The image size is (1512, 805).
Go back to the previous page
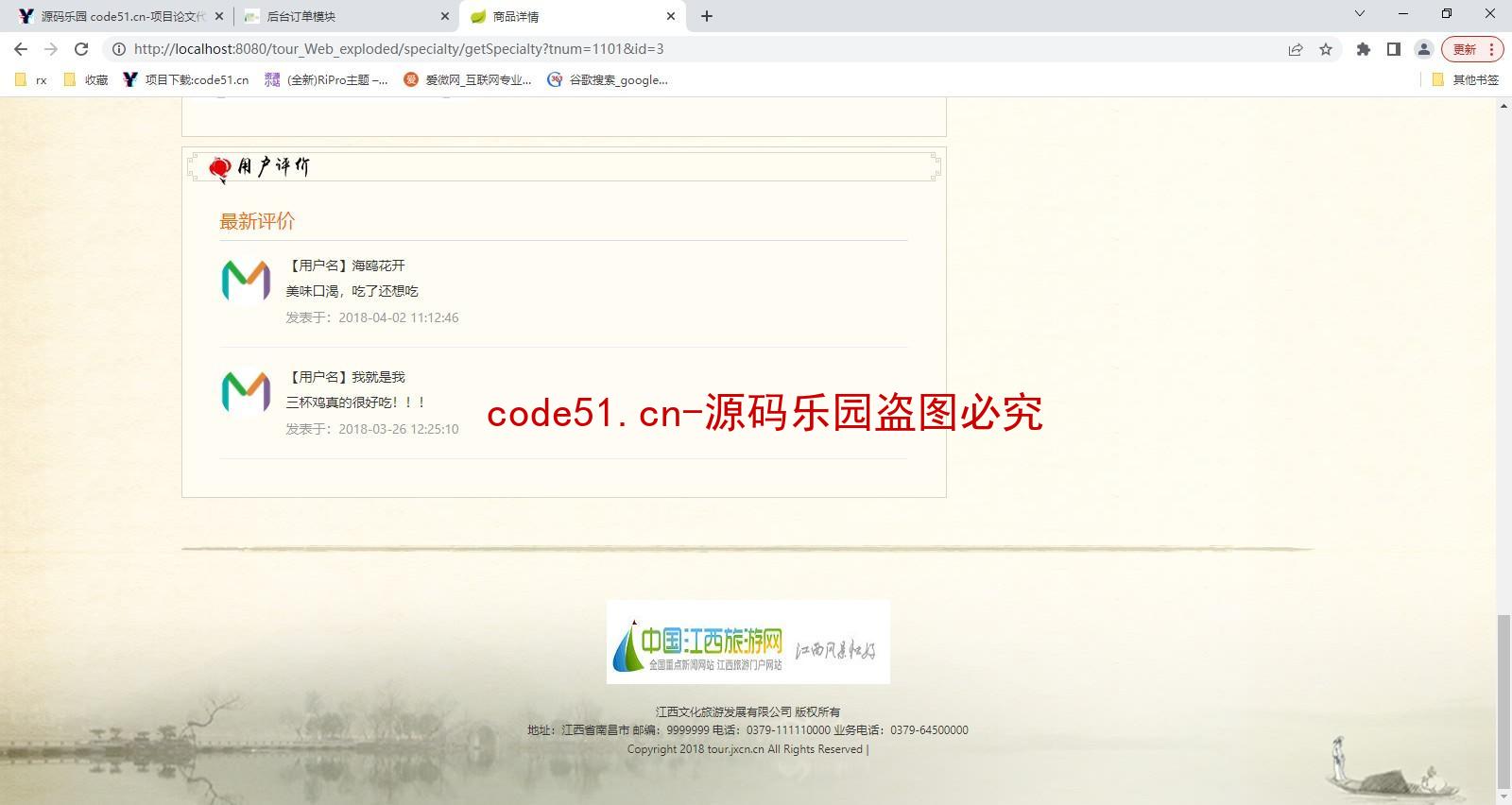click(x=21, y=49)
